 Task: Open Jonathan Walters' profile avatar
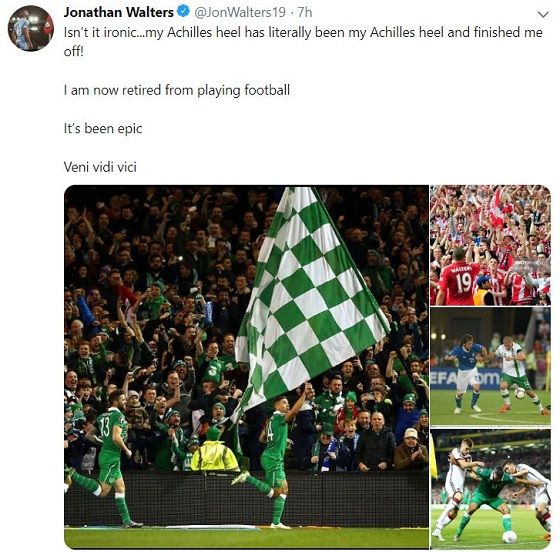coord(31,28)
